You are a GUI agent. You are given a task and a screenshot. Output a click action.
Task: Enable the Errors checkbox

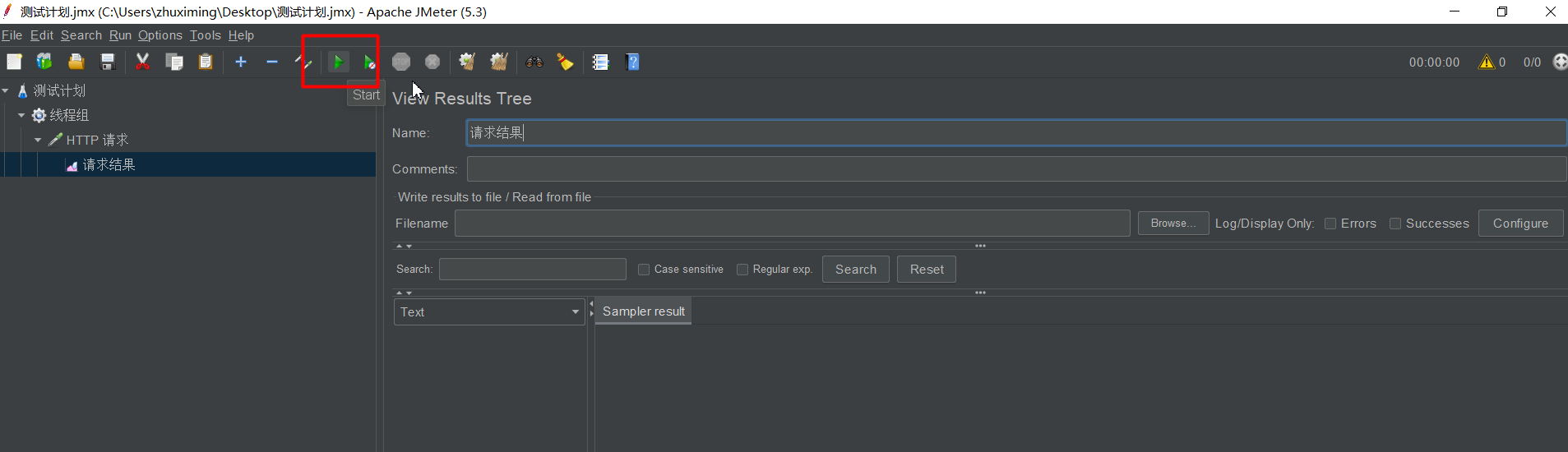click(x=1330, y=224)
